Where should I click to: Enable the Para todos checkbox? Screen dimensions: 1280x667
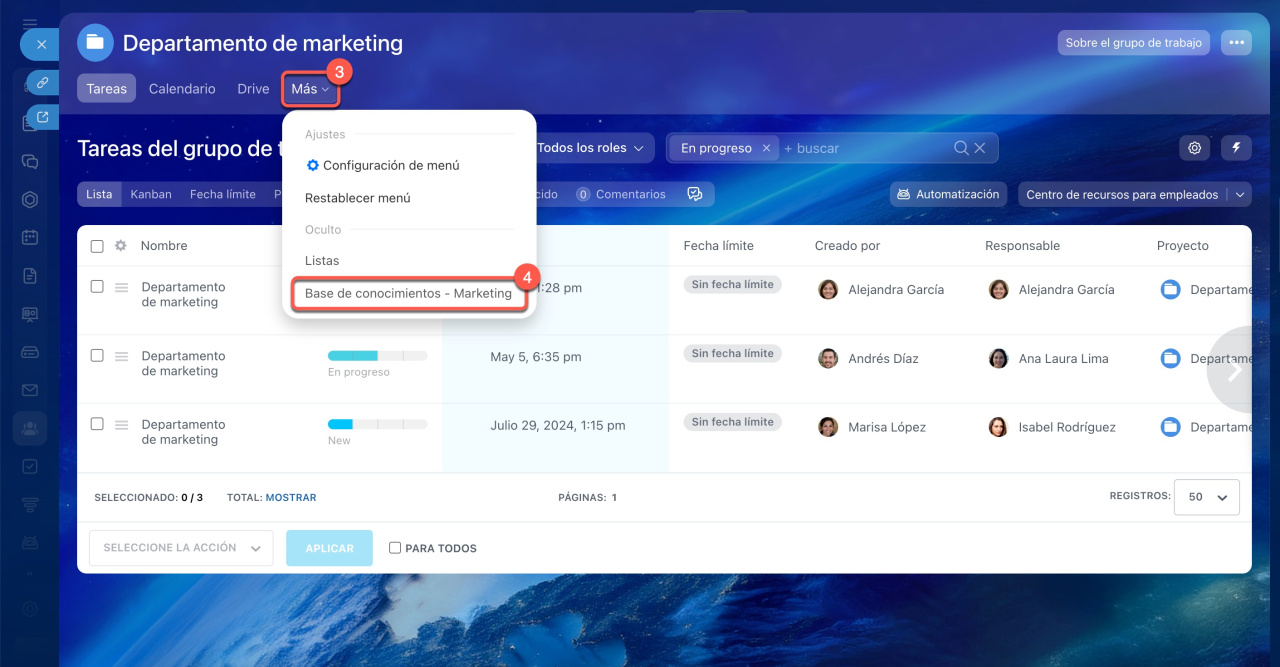[x=395, y=548]
